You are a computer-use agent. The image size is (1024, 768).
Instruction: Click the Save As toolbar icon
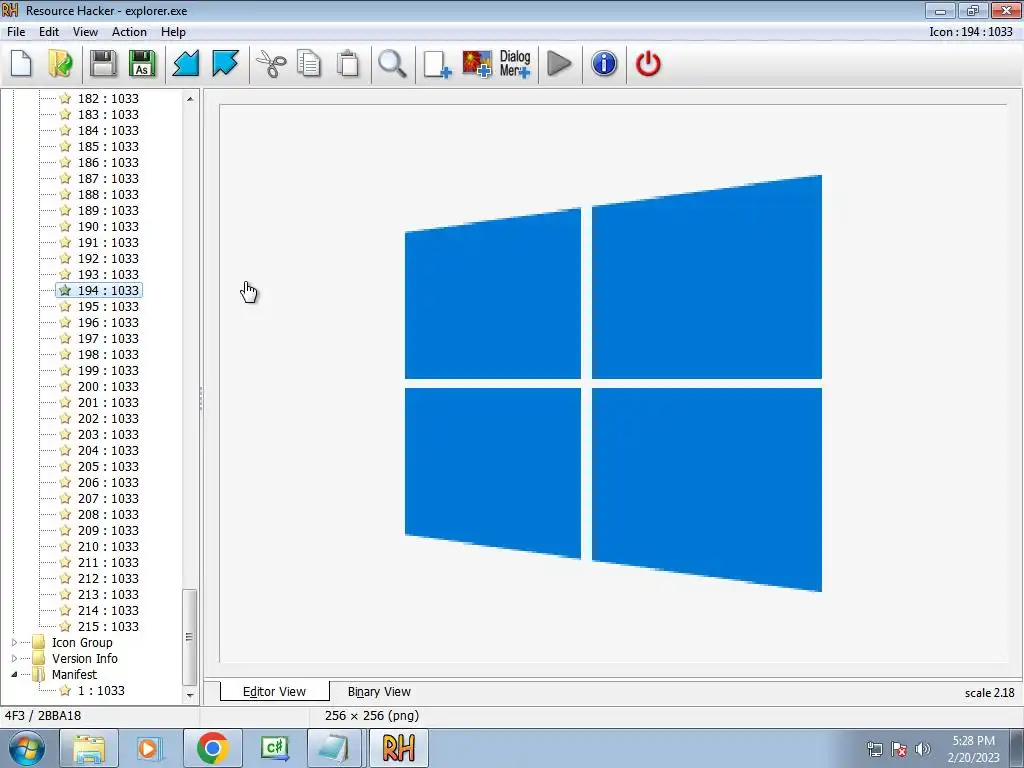click(142, 64)
